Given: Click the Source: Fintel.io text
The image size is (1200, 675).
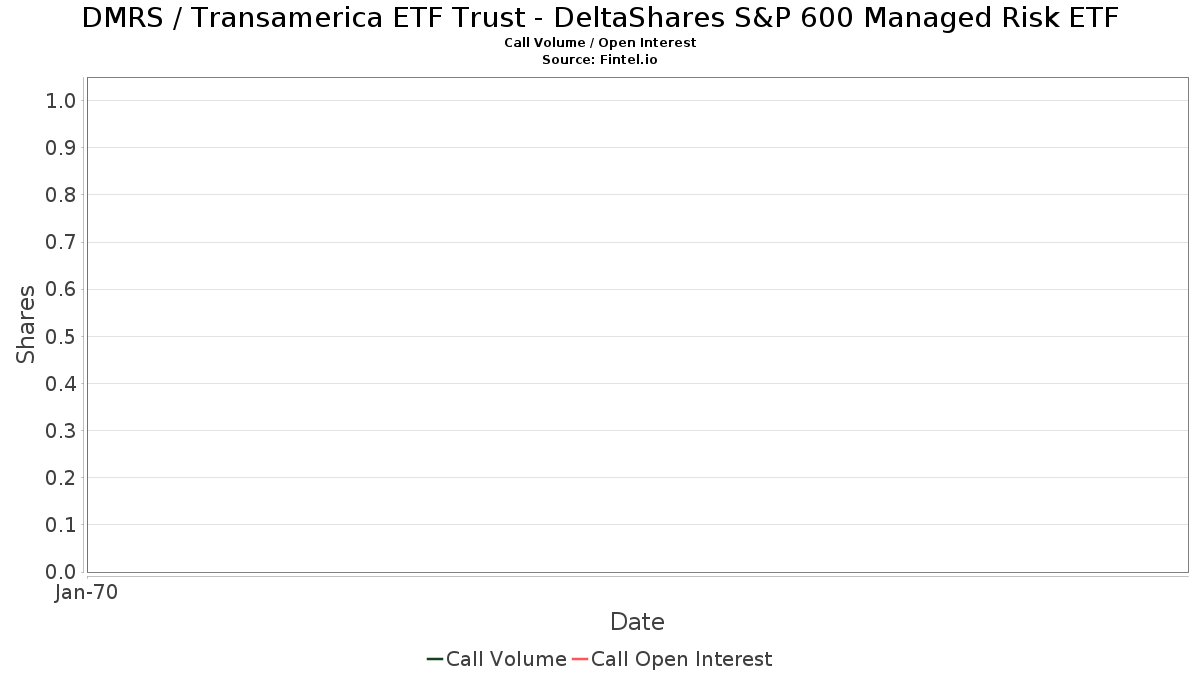Looking at the screenshot, I should (600, 60).
